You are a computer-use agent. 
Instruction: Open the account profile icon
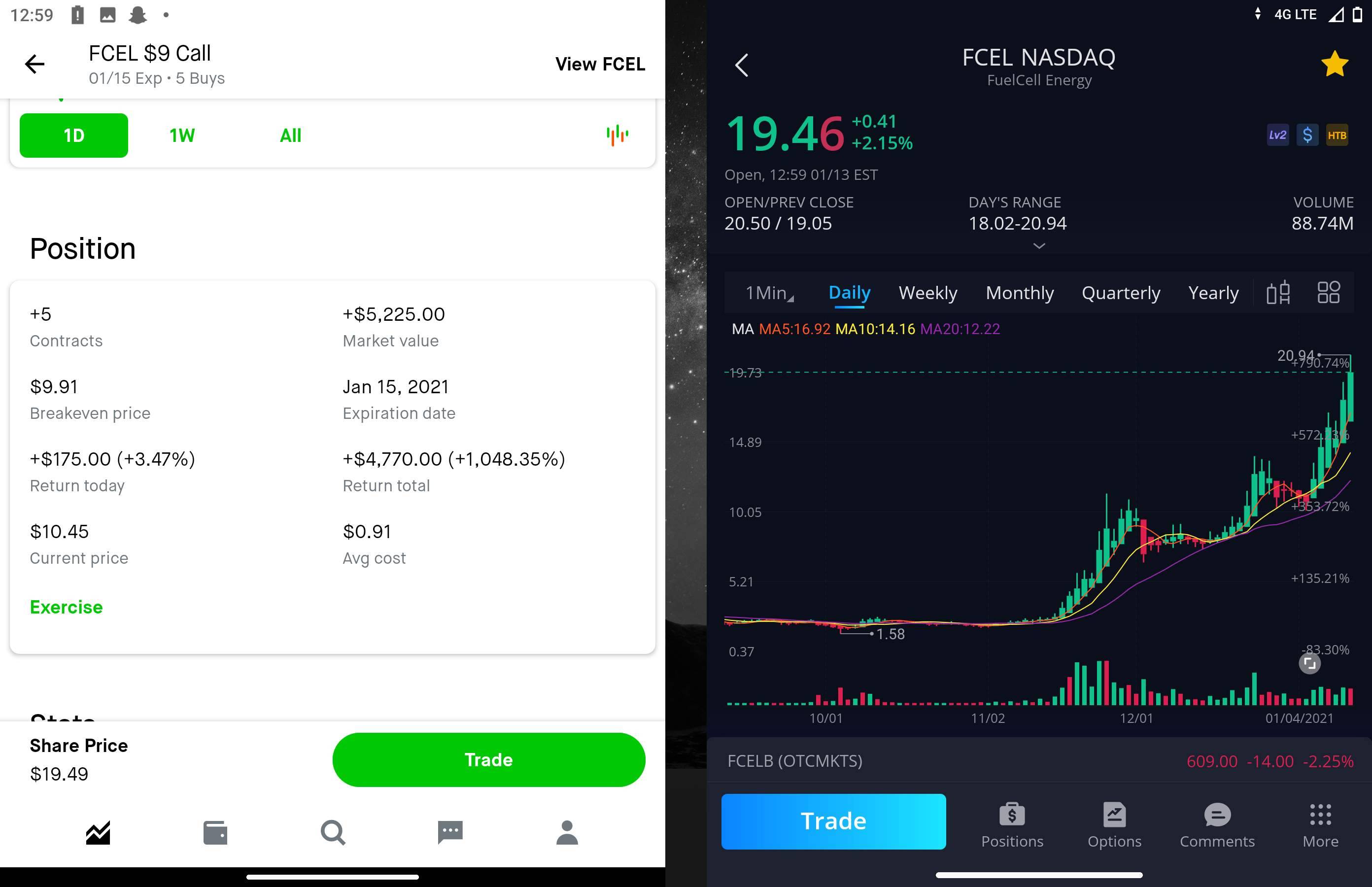(x=567, y=833)
